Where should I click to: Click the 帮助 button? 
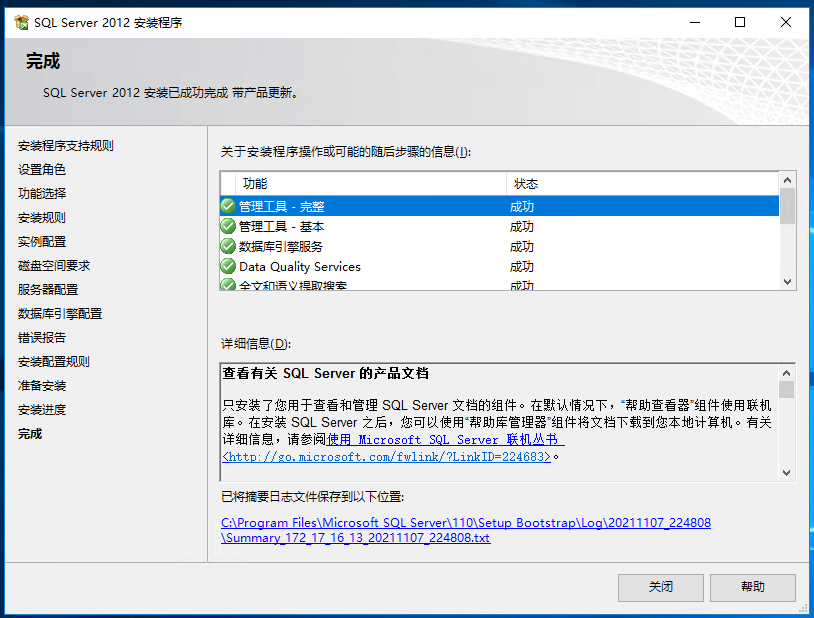pyautogui.click(x=752, y=587)
